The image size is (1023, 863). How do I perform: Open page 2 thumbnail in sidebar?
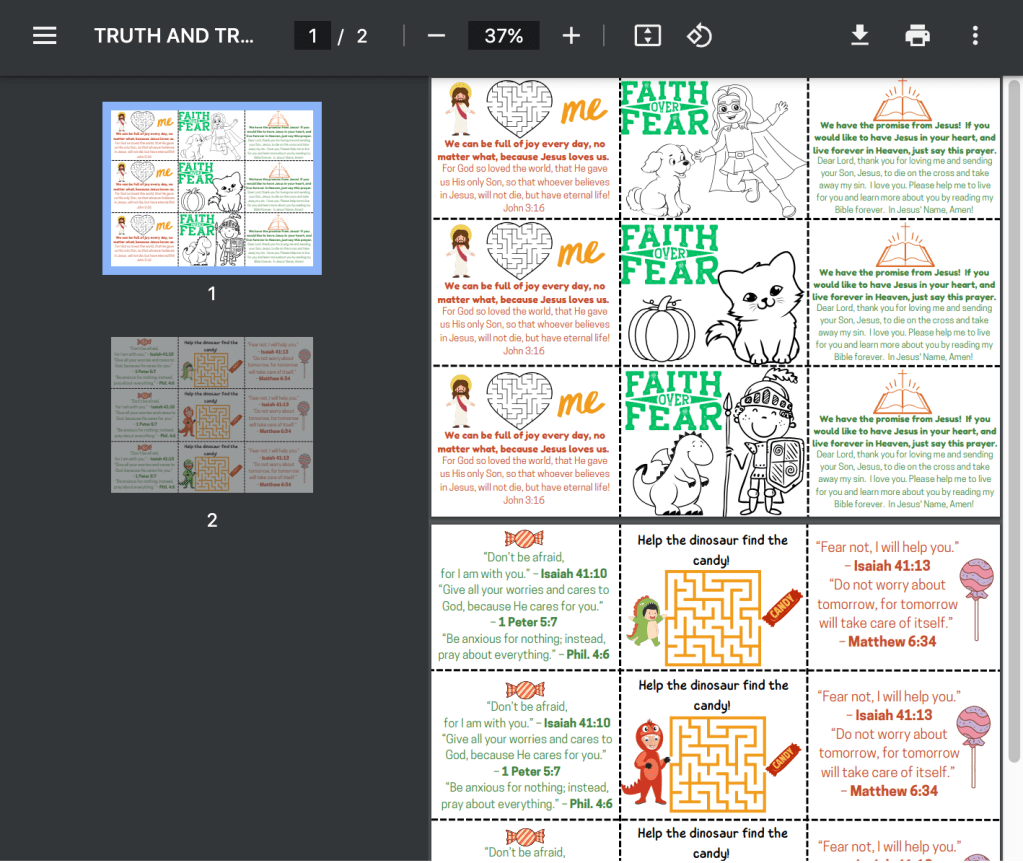tap(212, 414)
